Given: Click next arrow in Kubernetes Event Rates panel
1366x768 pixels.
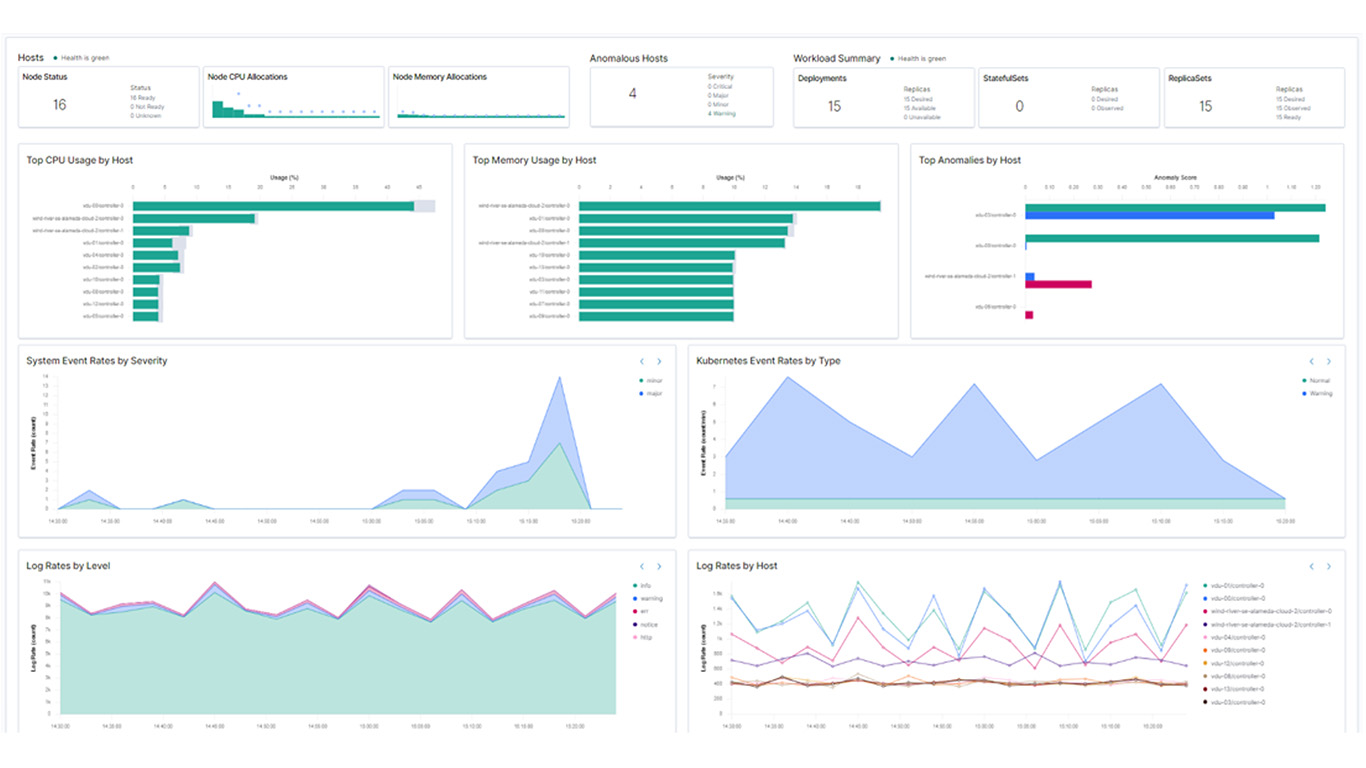Looking at the screenshot, I should click(x=1329, y=362).
